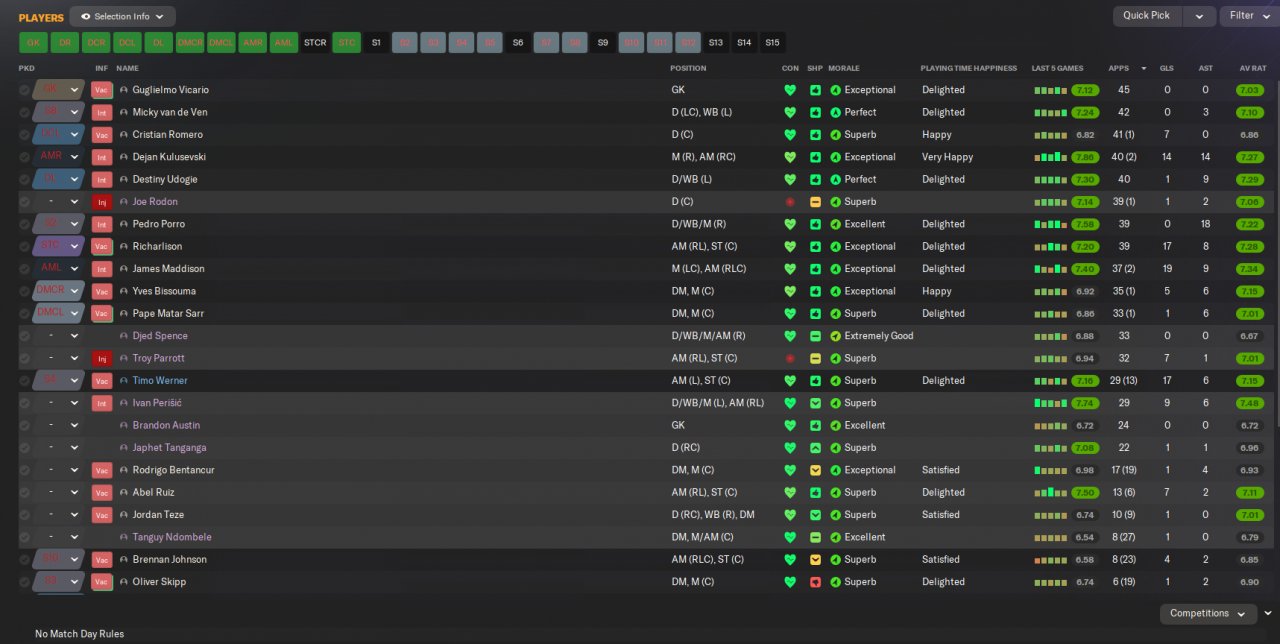Select the GK position chip
This screenshot has height=644, width=1280.
(33, 43)
